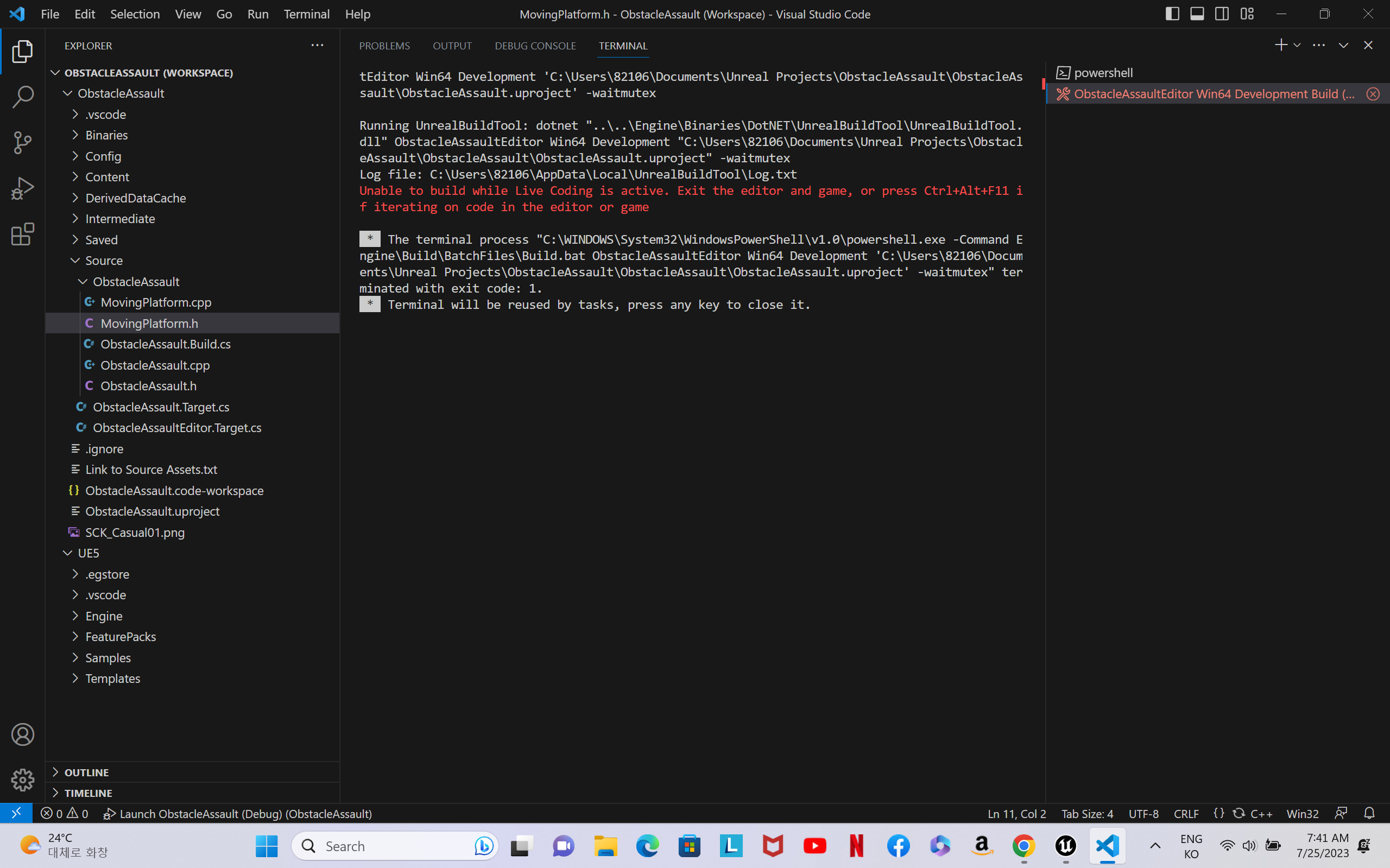The width and height of the screenshot is (1390, 868).
Task: Switch to the PROBLEMS tab
Action: 384,46
